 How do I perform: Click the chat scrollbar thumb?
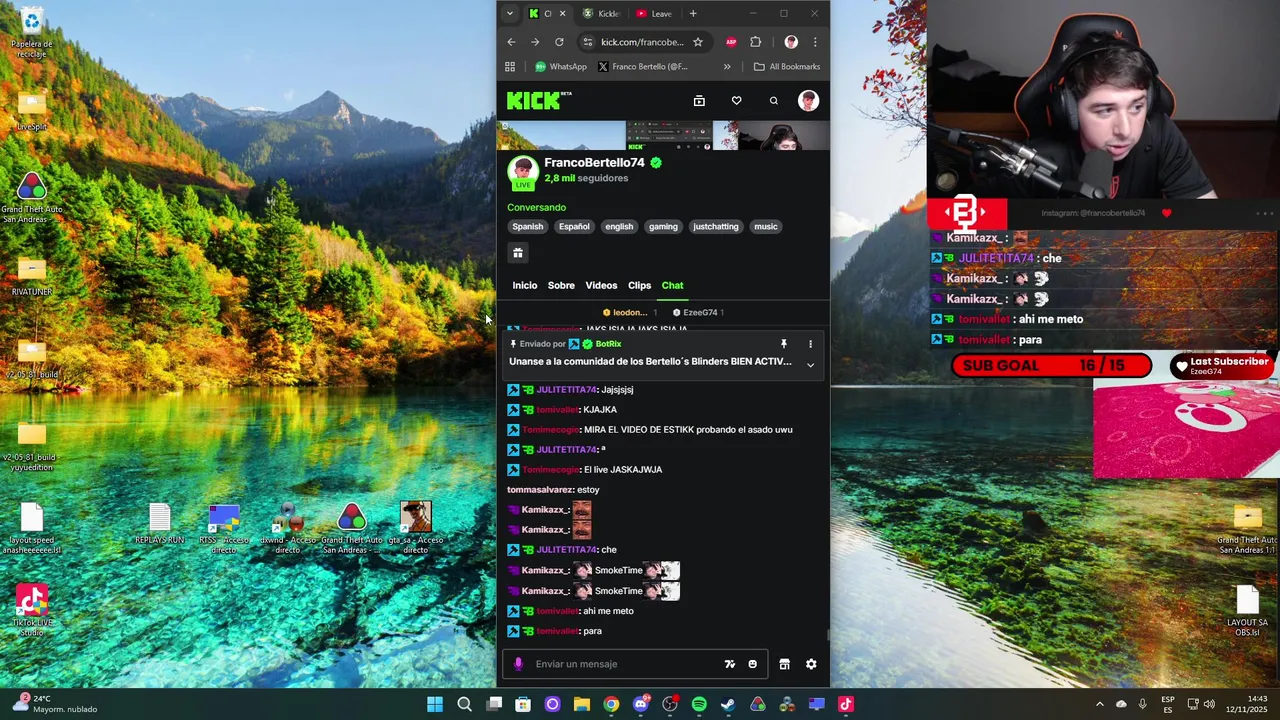click(x=827, y=634)
